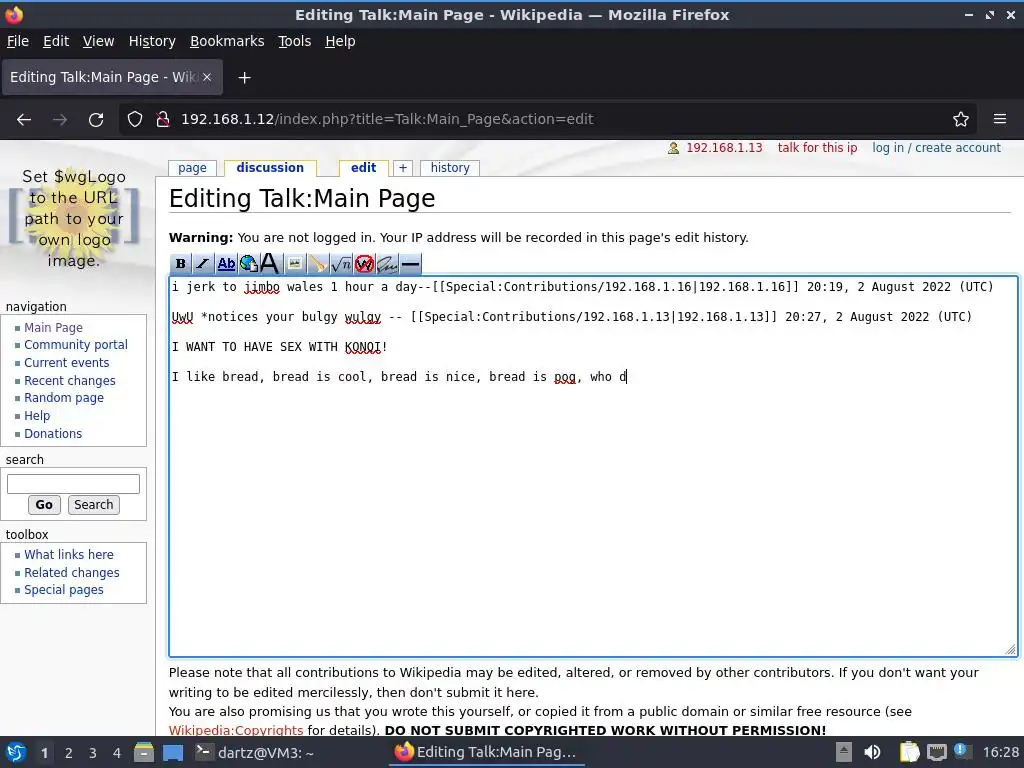Insert level 2 headline with big A
Screen dimensions: 1024x768
(x=270, y=264)
